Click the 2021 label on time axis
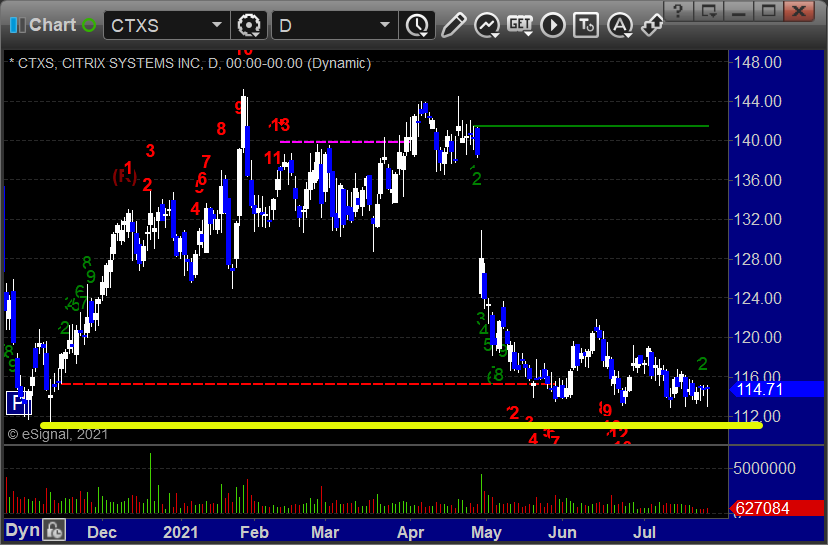This screenshot has height=545, width=828. pyautogui.click(x=181, y=532)
